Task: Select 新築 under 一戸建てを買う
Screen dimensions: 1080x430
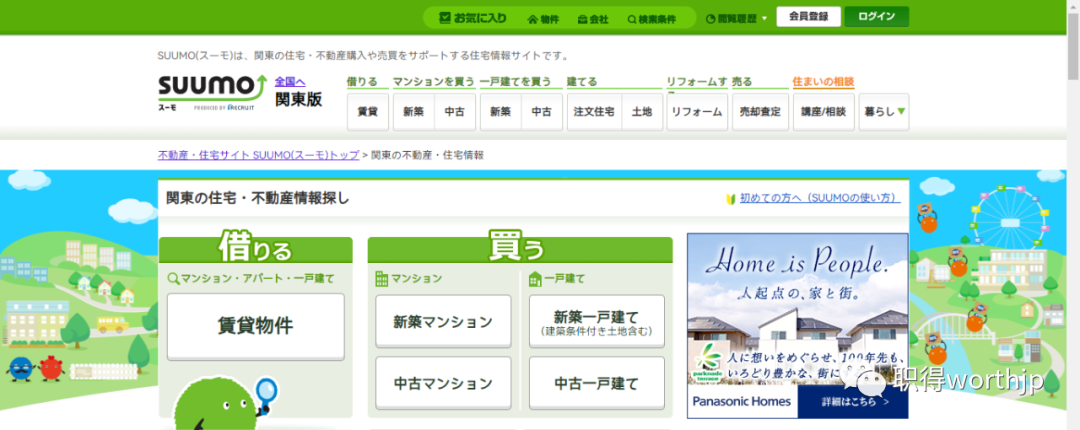Action: click(501, 112)
